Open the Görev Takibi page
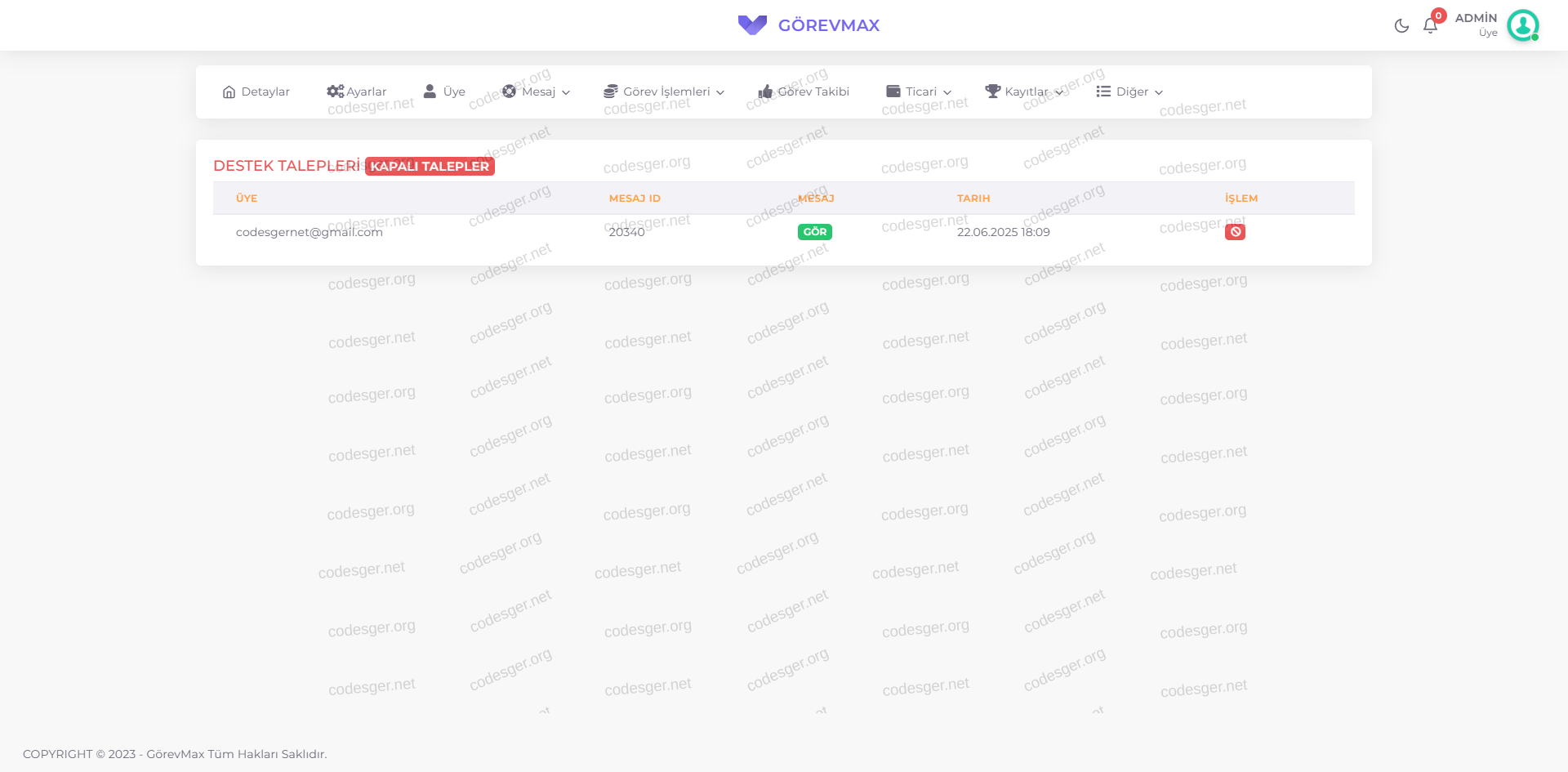This screenshot has height=772, width=1568. 813,91
